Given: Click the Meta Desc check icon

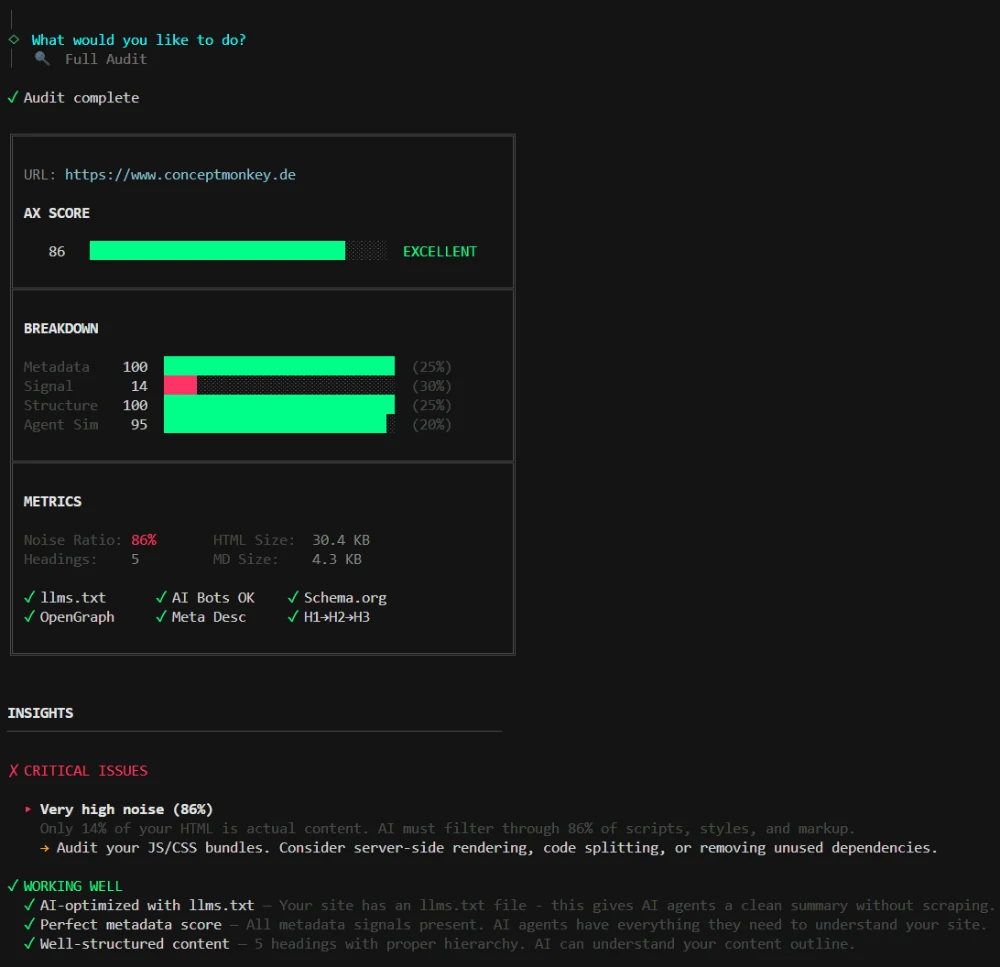Looking at the screenshot, I should point(162,617).
